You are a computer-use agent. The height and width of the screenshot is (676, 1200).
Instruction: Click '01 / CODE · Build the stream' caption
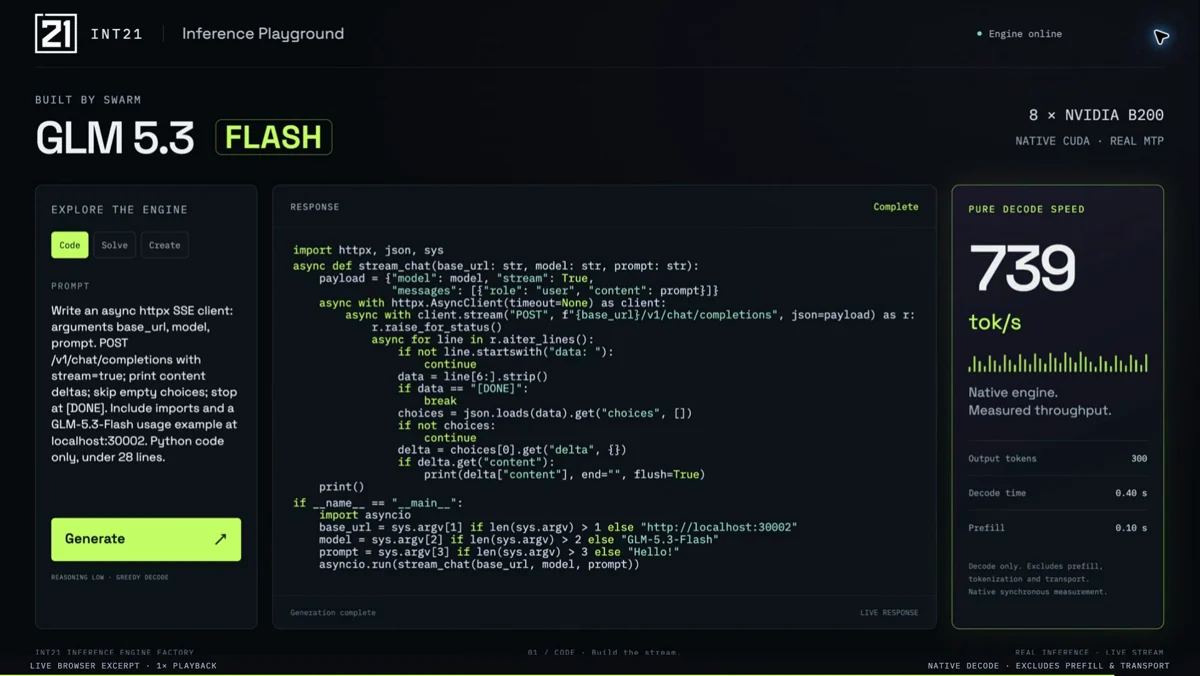click(x=604, y=652)
